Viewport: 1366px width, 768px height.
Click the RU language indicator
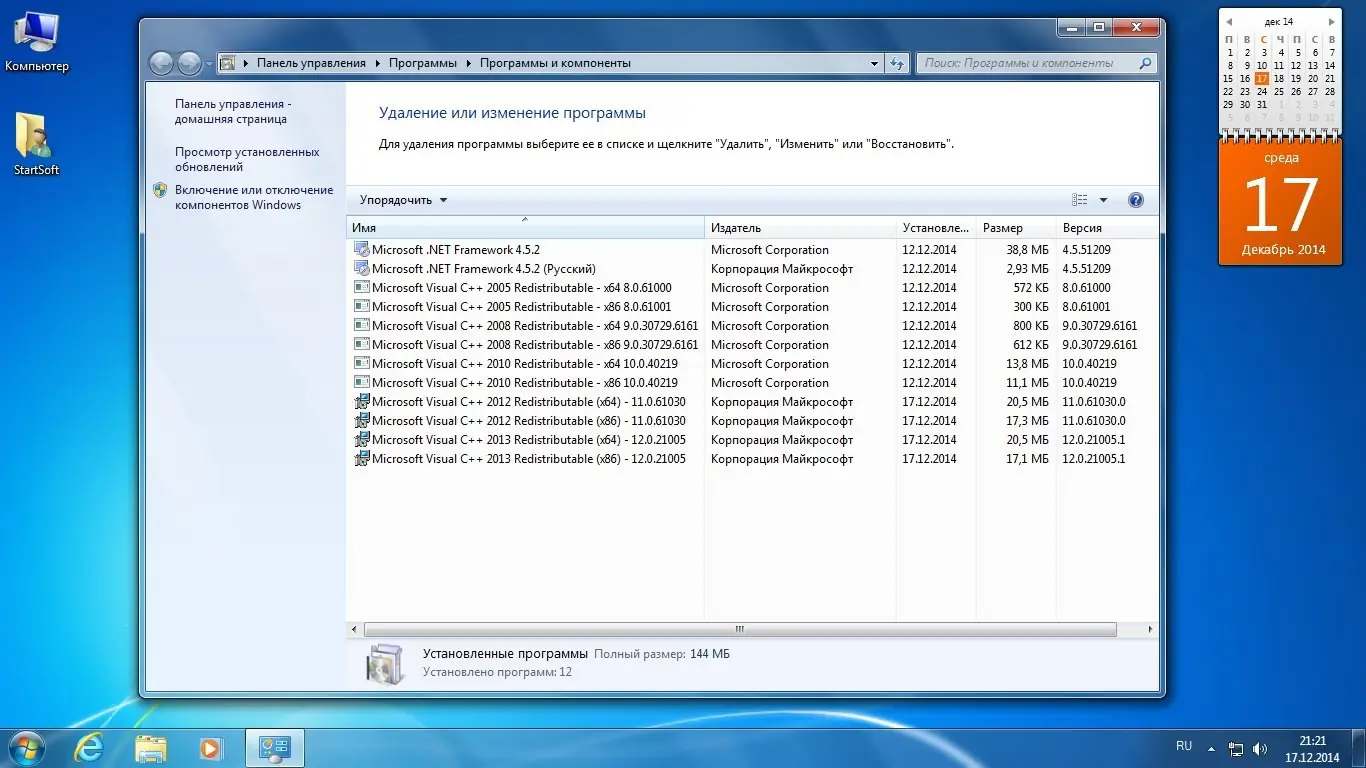pos(1184,746)
